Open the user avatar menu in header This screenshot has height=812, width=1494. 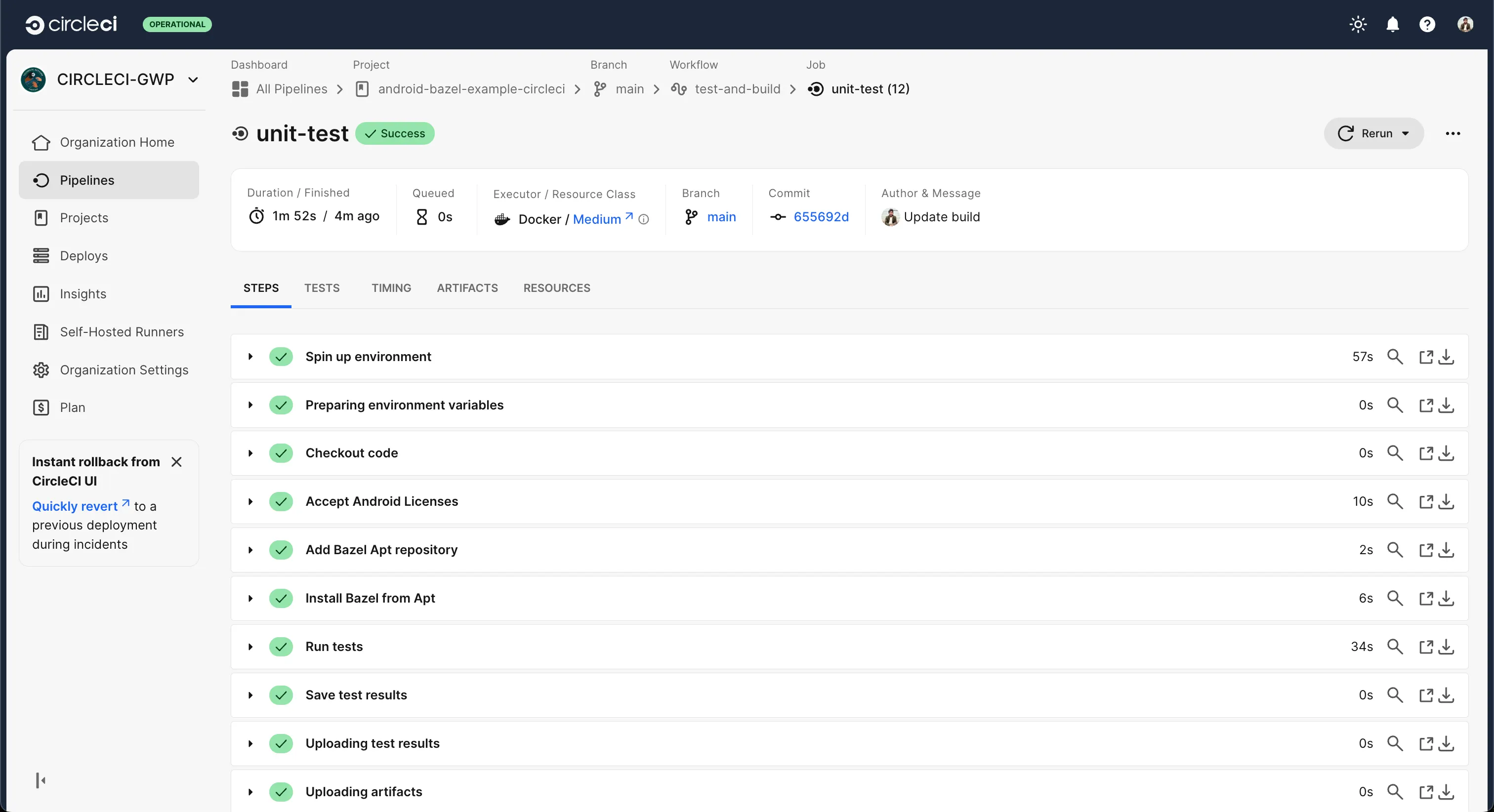(1465, 24)
